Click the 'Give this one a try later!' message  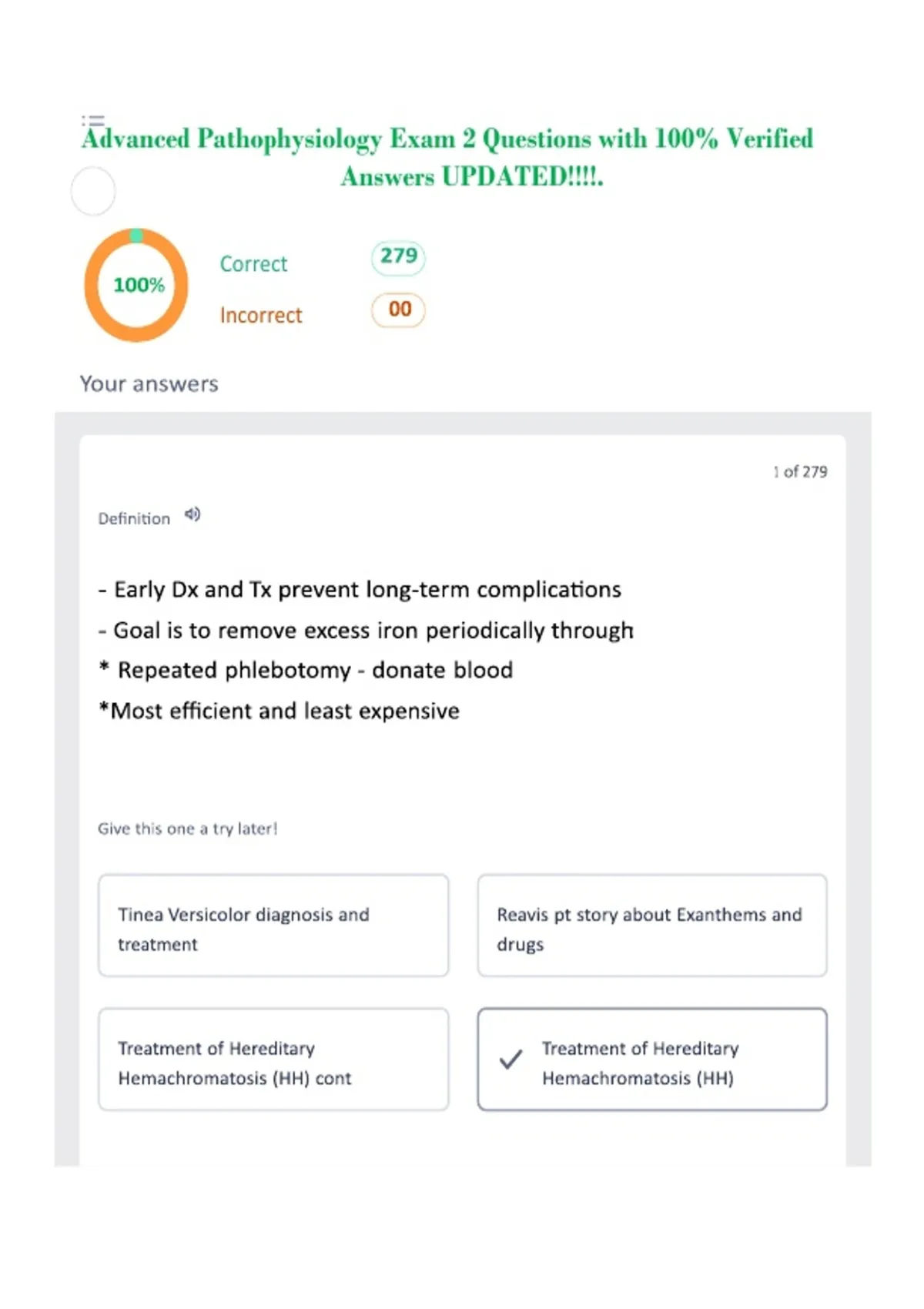click(187, 829)
